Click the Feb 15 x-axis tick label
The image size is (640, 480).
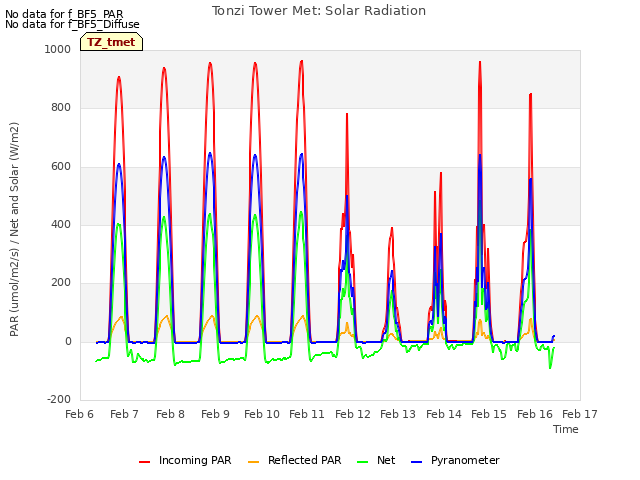pos(489,414)
